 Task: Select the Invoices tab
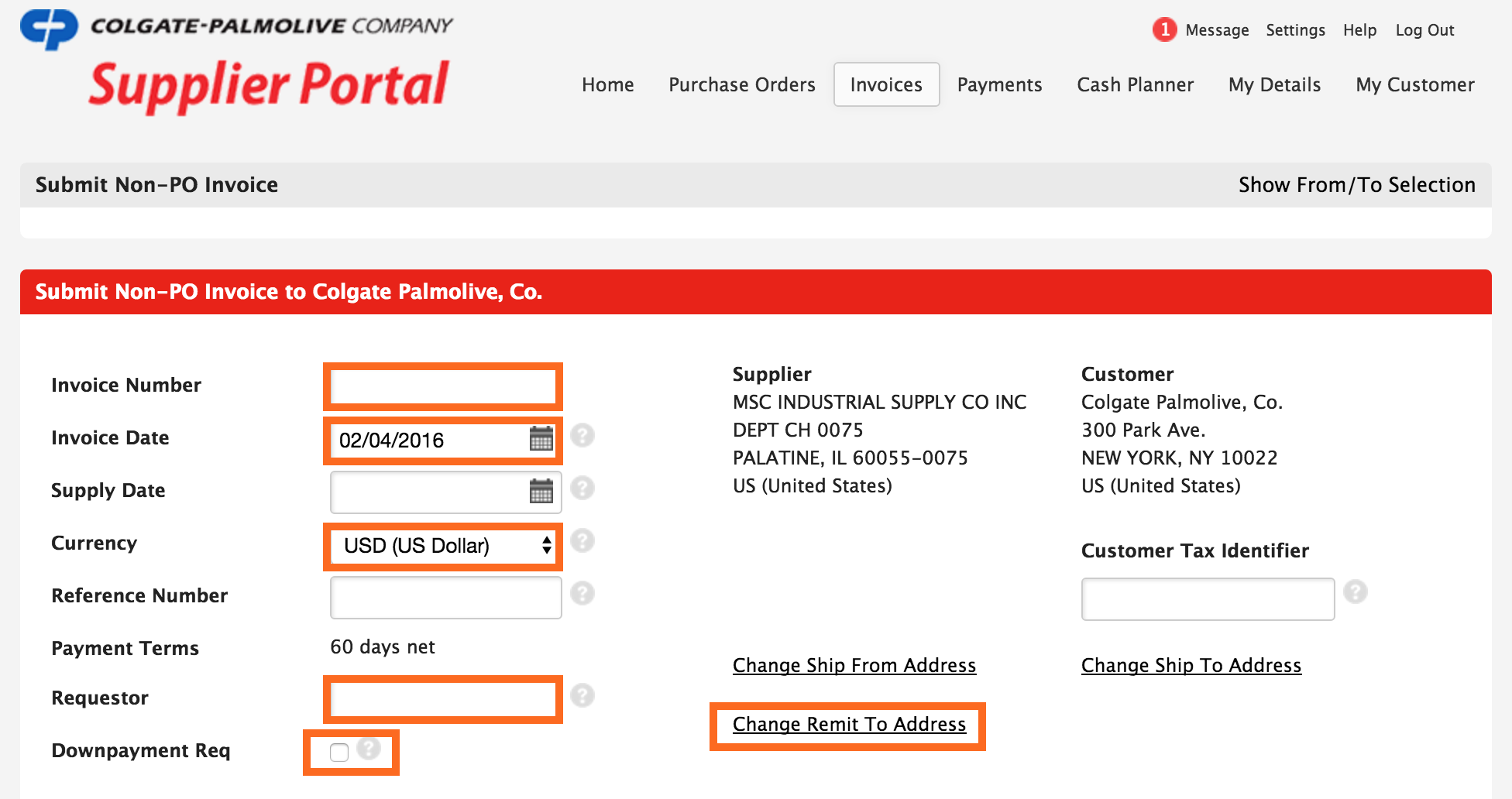[x=886, y=84]
